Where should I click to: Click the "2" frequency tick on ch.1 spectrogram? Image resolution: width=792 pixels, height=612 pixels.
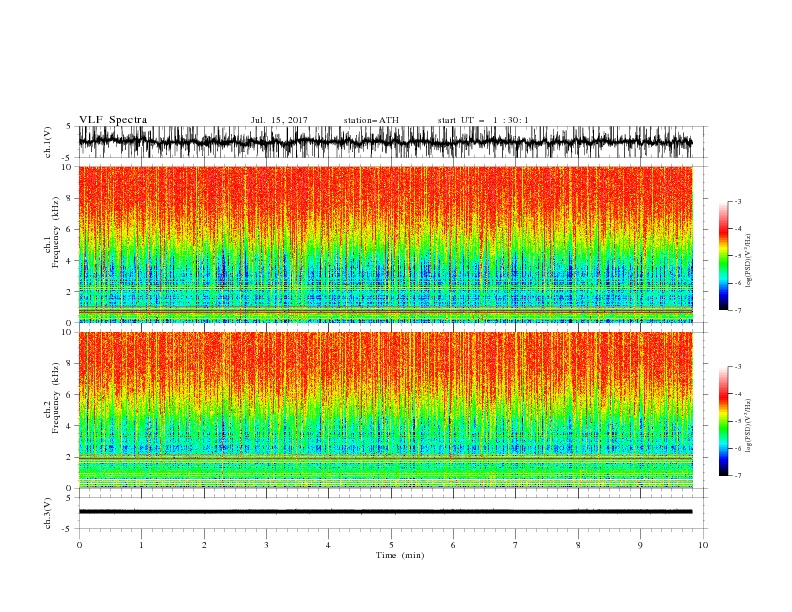pyautogui.click(x=70, y=292)
